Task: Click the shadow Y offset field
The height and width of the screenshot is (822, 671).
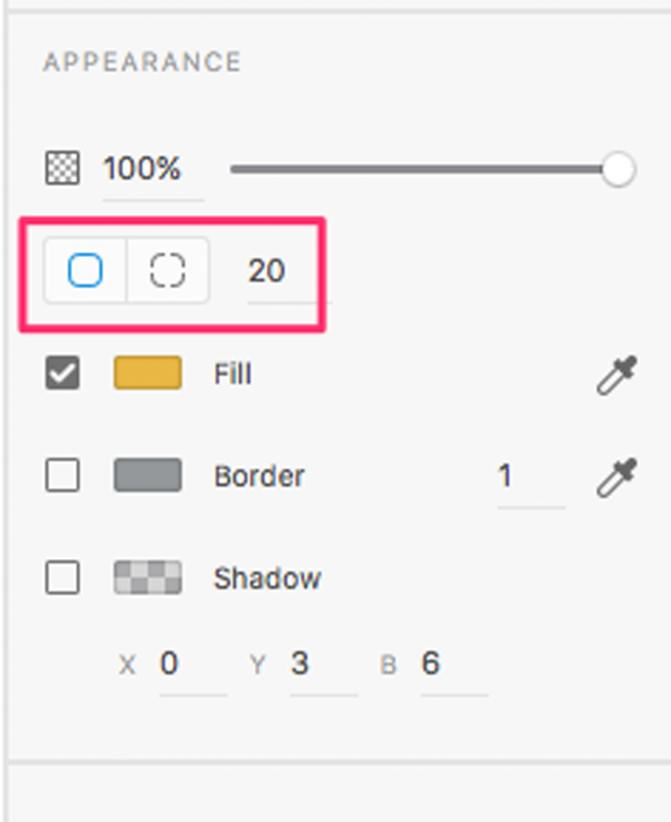Action: [302, 662]
